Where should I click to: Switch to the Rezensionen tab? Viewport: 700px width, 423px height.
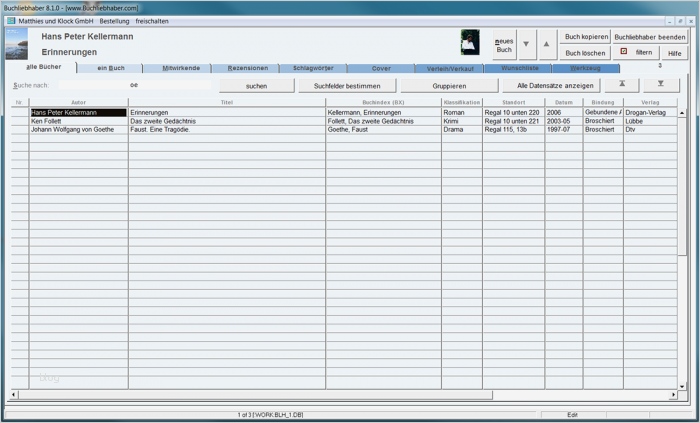(248, 68)
